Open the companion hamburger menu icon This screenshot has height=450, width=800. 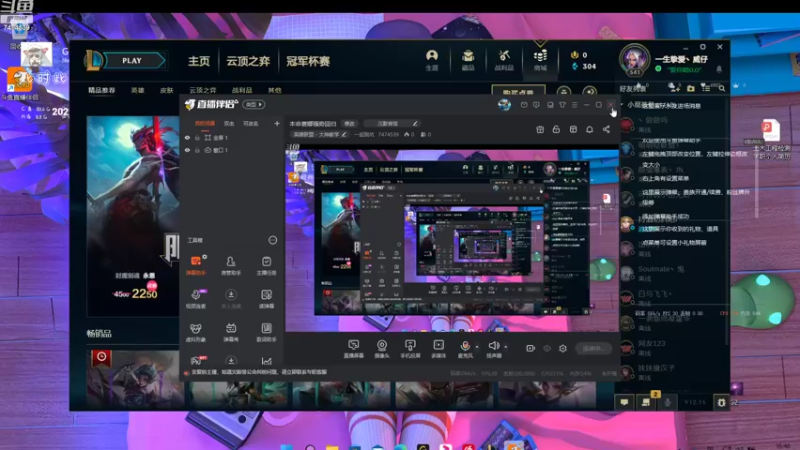coord(574,105)
